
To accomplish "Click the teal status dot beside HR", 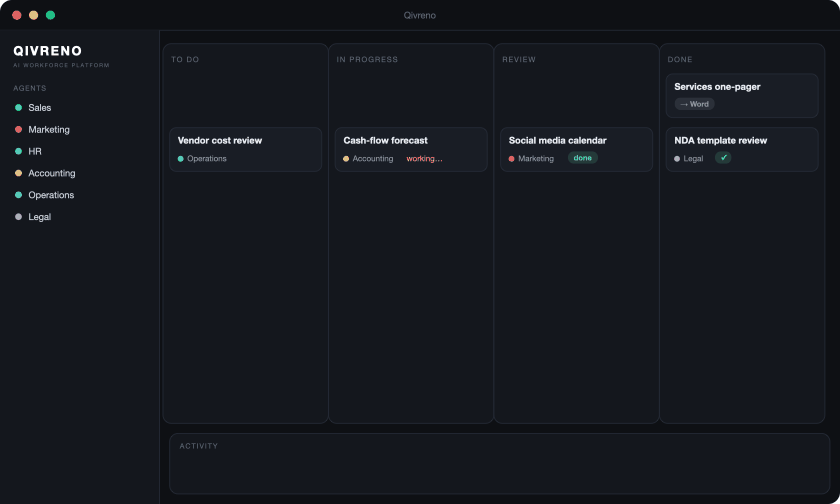I will click(18, 152).
